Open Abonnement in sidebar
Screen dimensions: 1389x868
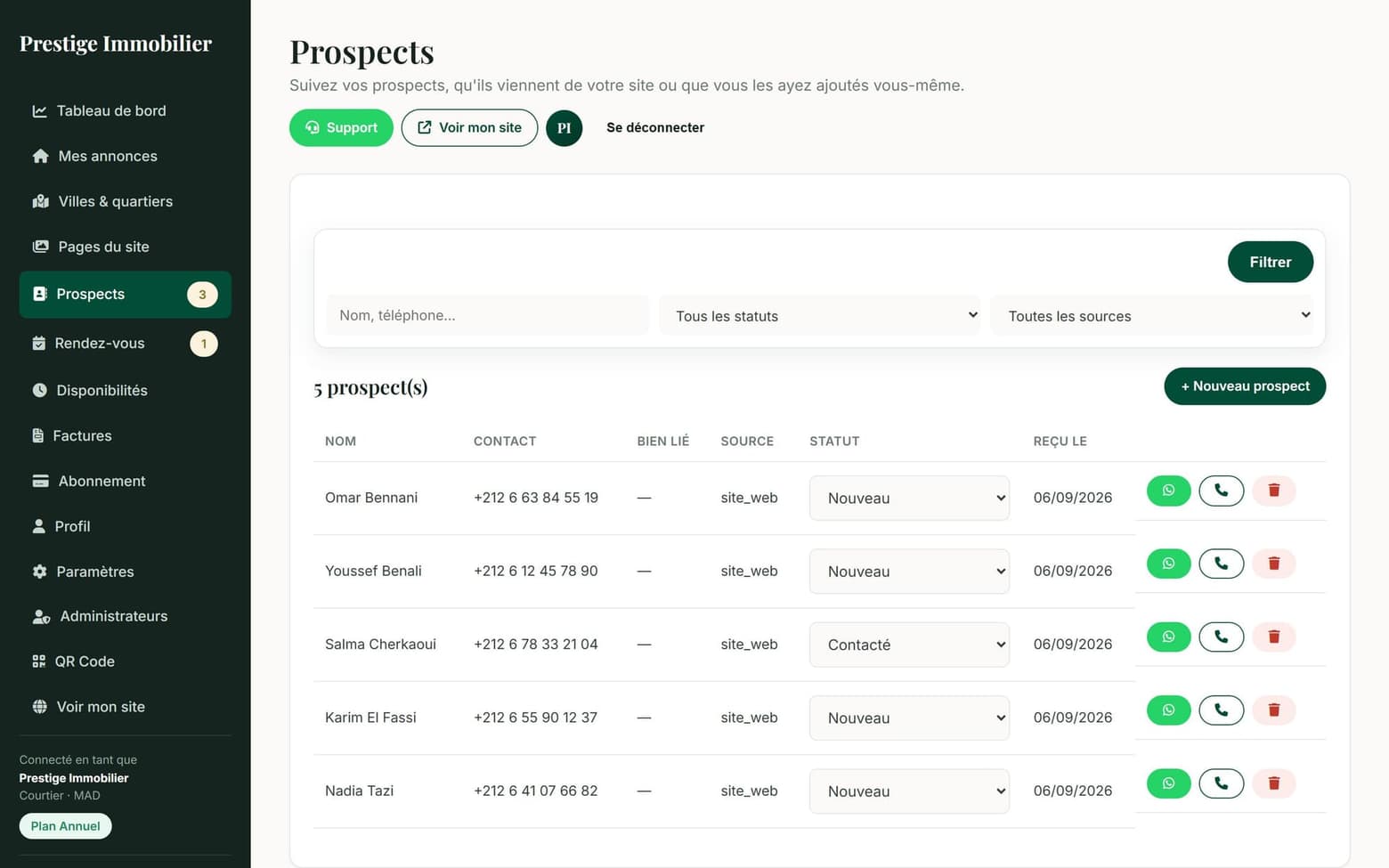125,482
